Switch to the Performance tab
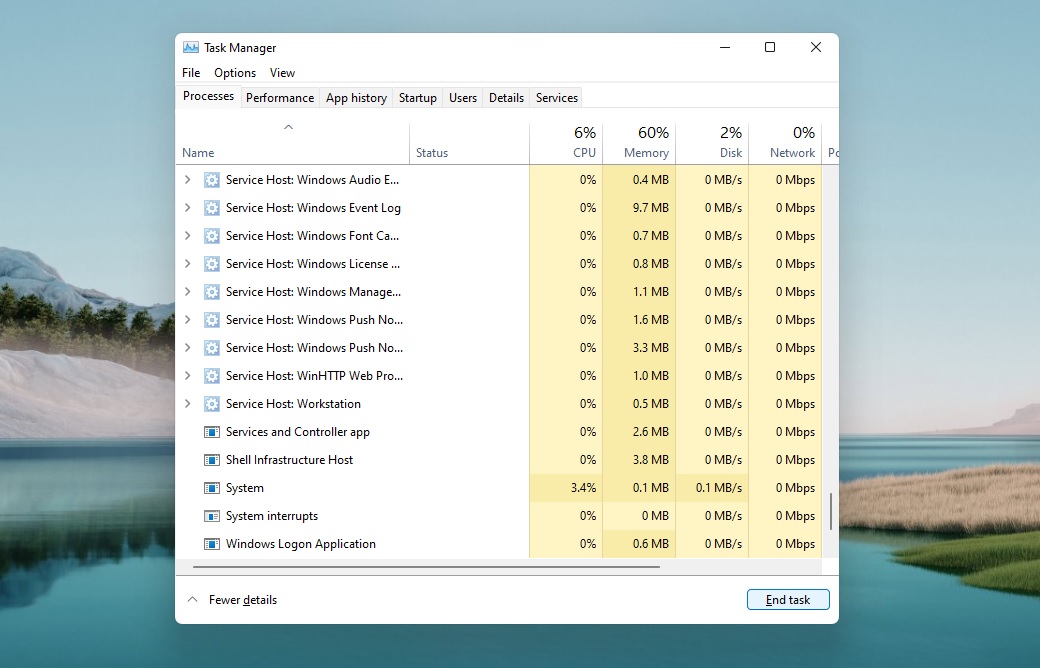The image size is (1040, 668). click(x=280, y=98)
